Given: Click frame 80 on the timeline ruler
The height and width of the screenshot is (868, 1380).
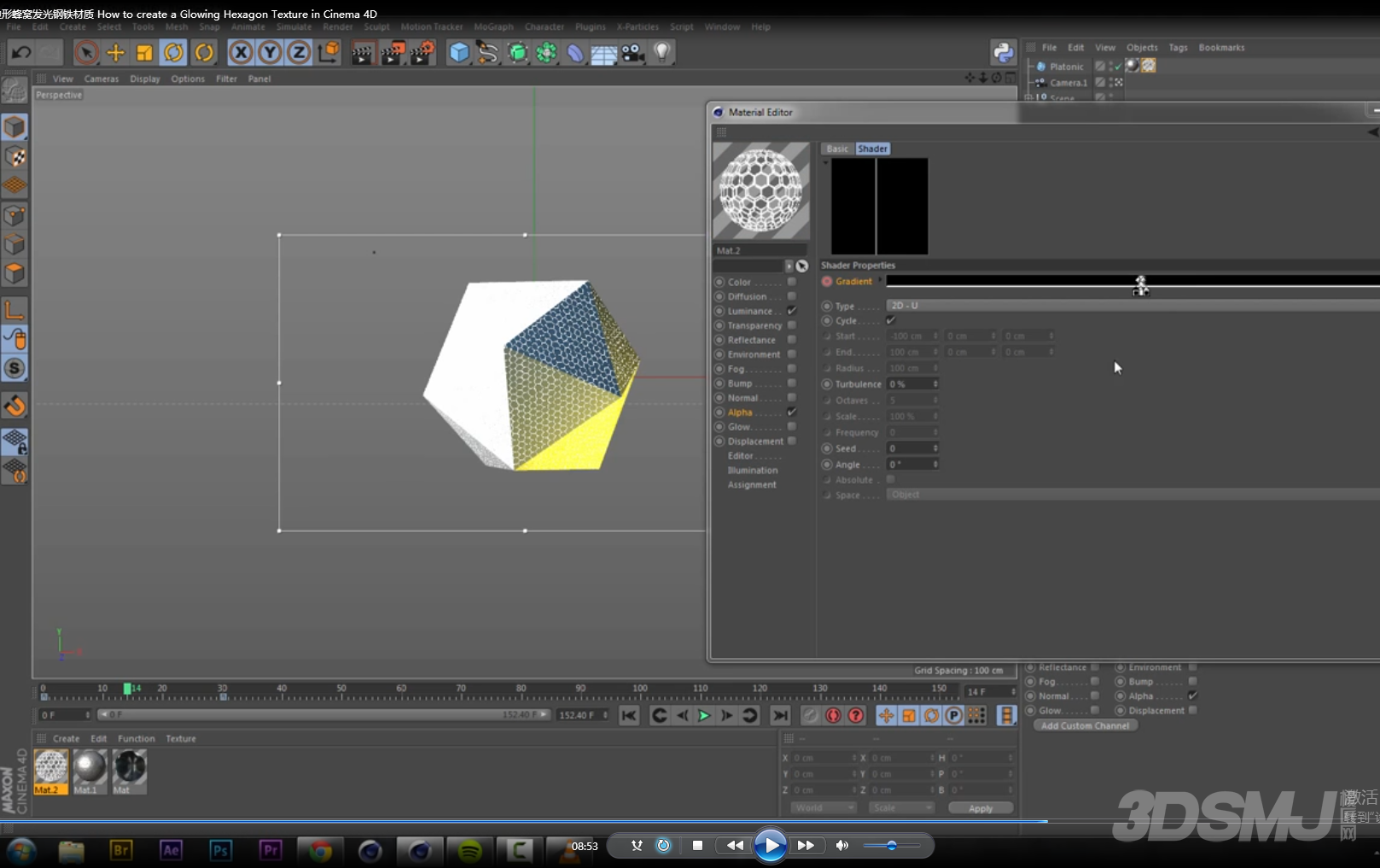Looking at the screenshot, I should click(x=521, y=689).
